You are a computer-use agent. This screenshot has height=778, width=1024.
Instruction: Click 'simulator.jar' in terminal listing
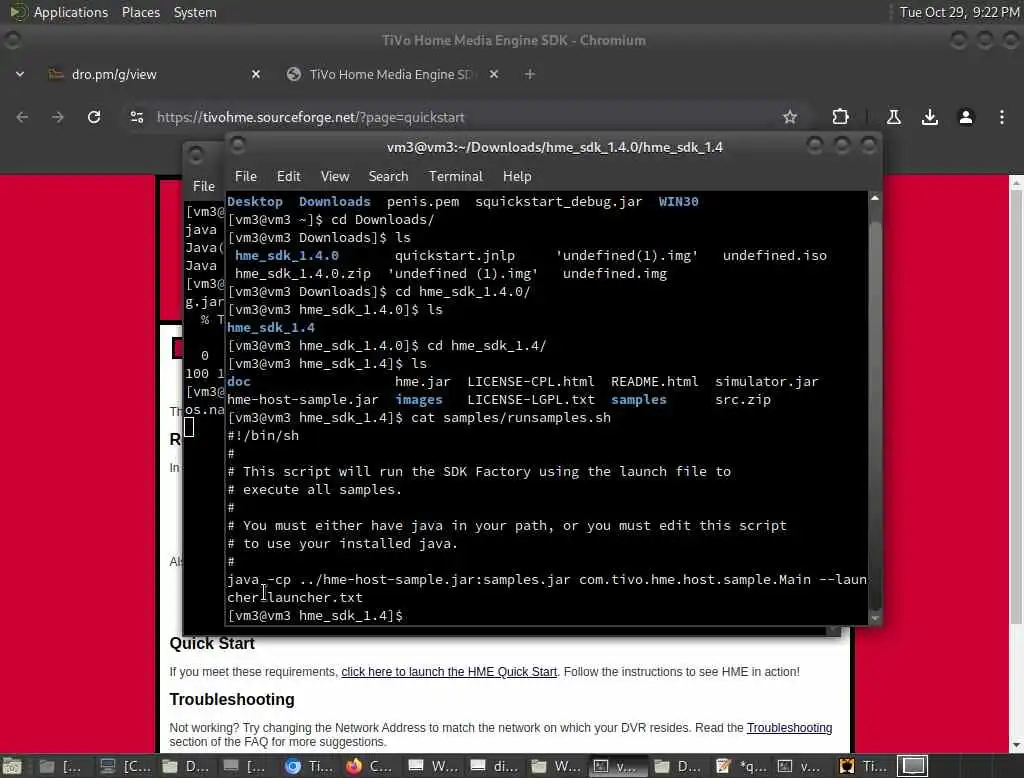click(x=767, y=381)
